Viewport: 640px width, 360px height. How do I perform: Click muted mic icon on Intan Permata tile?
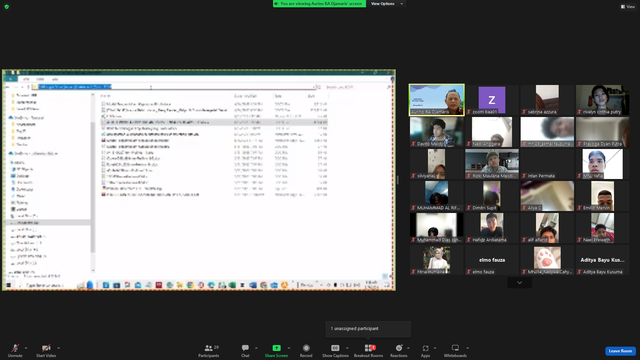click(x=524, y=176)
